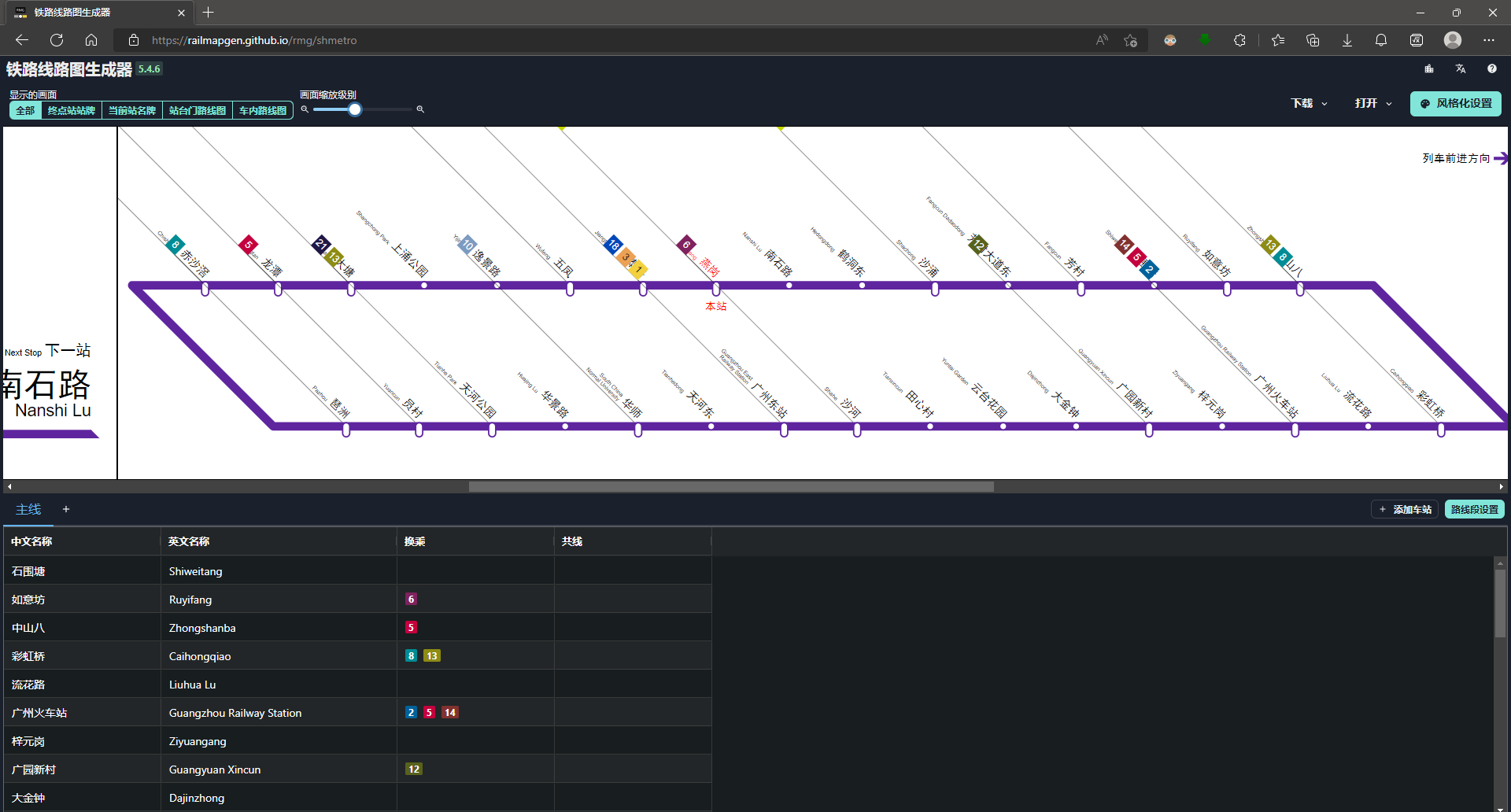
Task: Click the city selection building icon
Action: (x=1429, y=68)
